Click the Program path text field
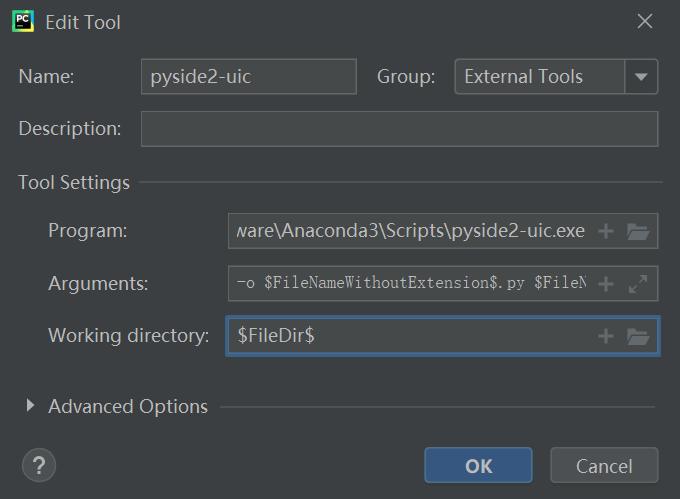 tap(410, 232)
